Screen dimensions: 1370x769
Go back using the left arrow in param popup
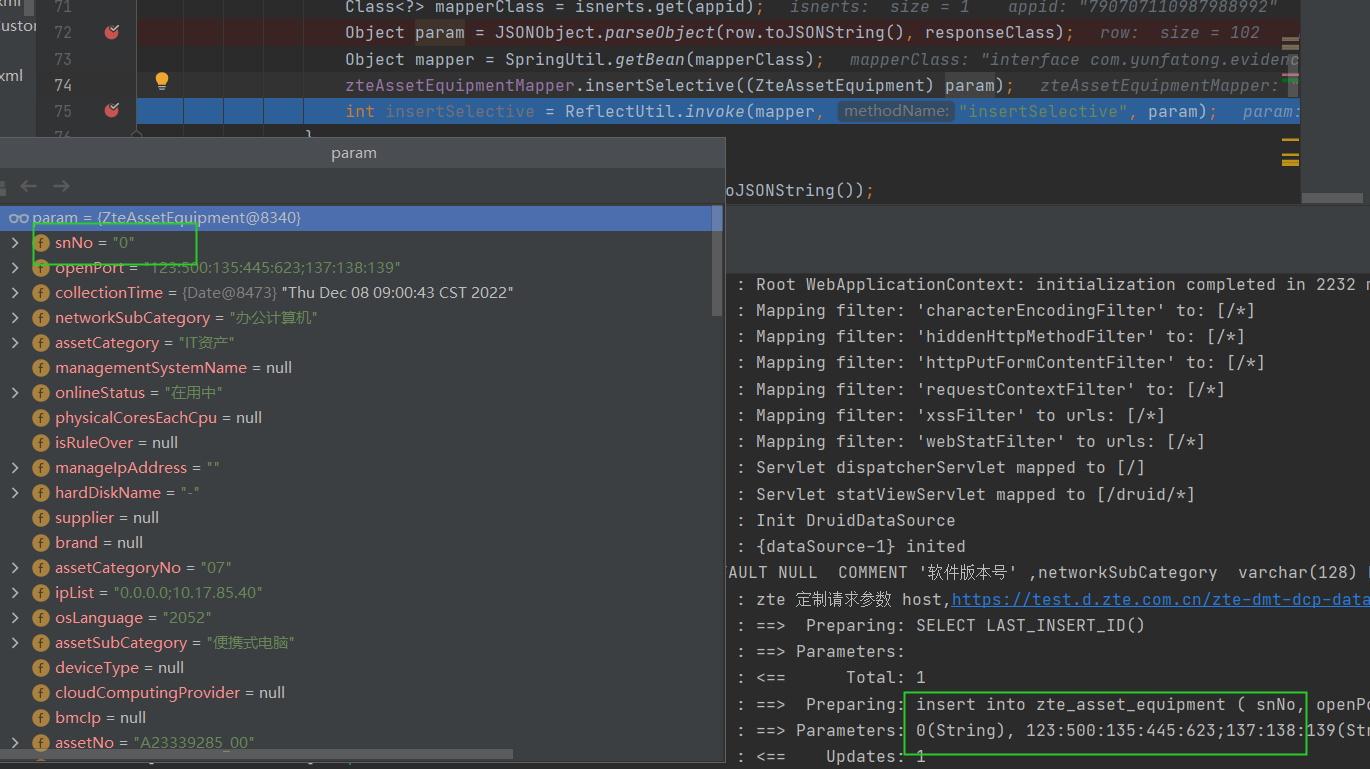coord(28,186)
